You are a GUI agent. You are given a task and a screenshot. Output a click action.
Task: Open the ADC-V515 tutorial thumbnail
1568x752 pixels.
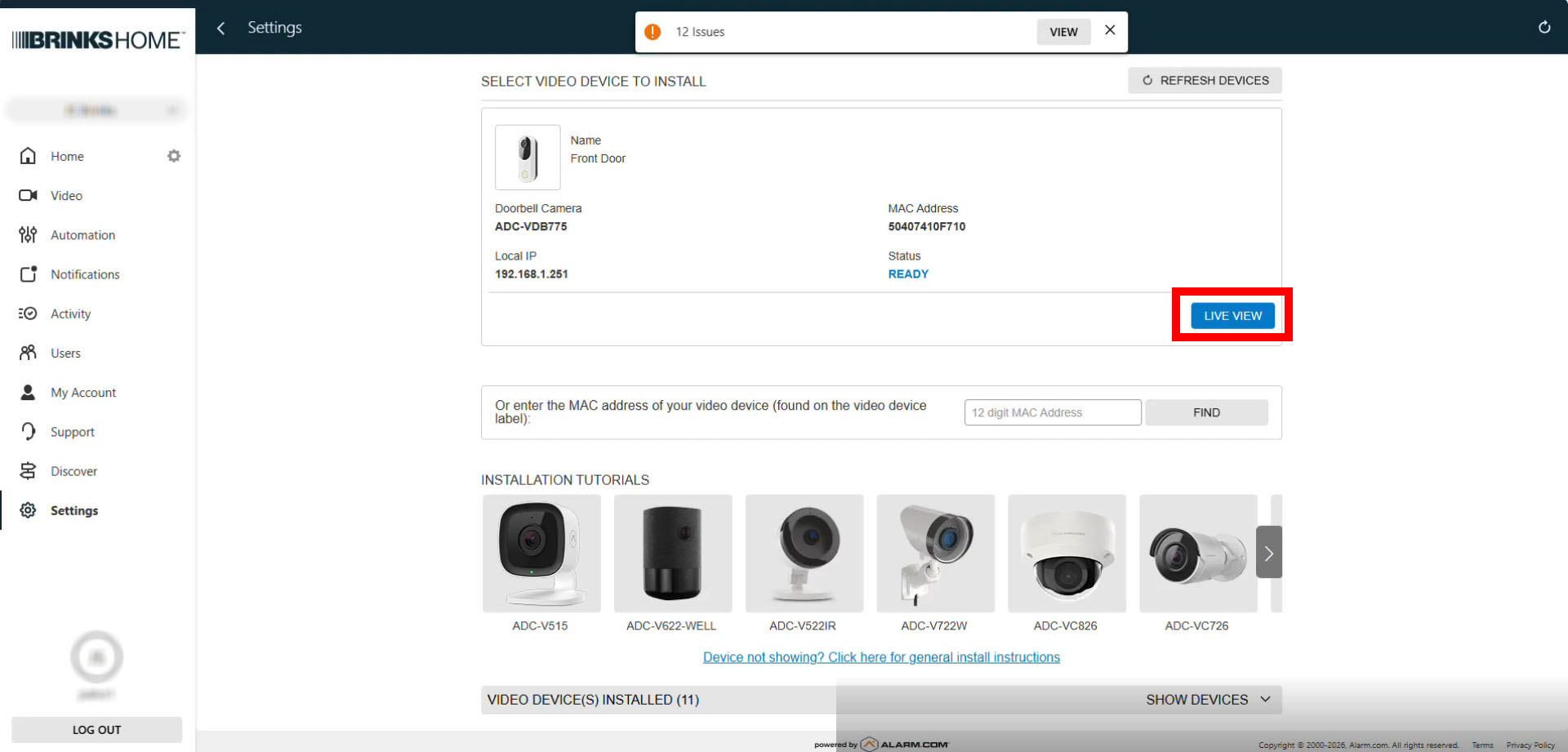click(541, 553)
